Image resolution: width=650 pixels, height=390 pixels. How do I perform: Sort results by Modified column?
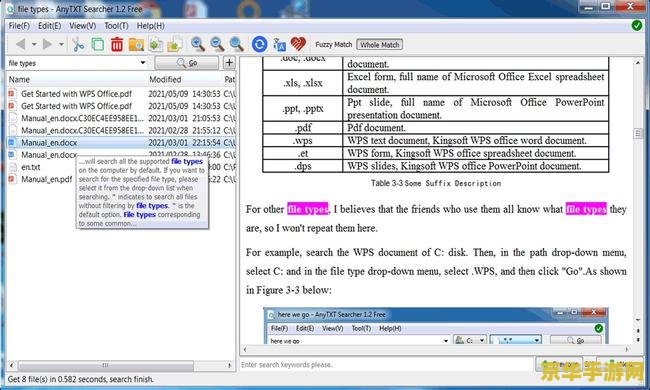pyautogui.click(x=184, y=79)
